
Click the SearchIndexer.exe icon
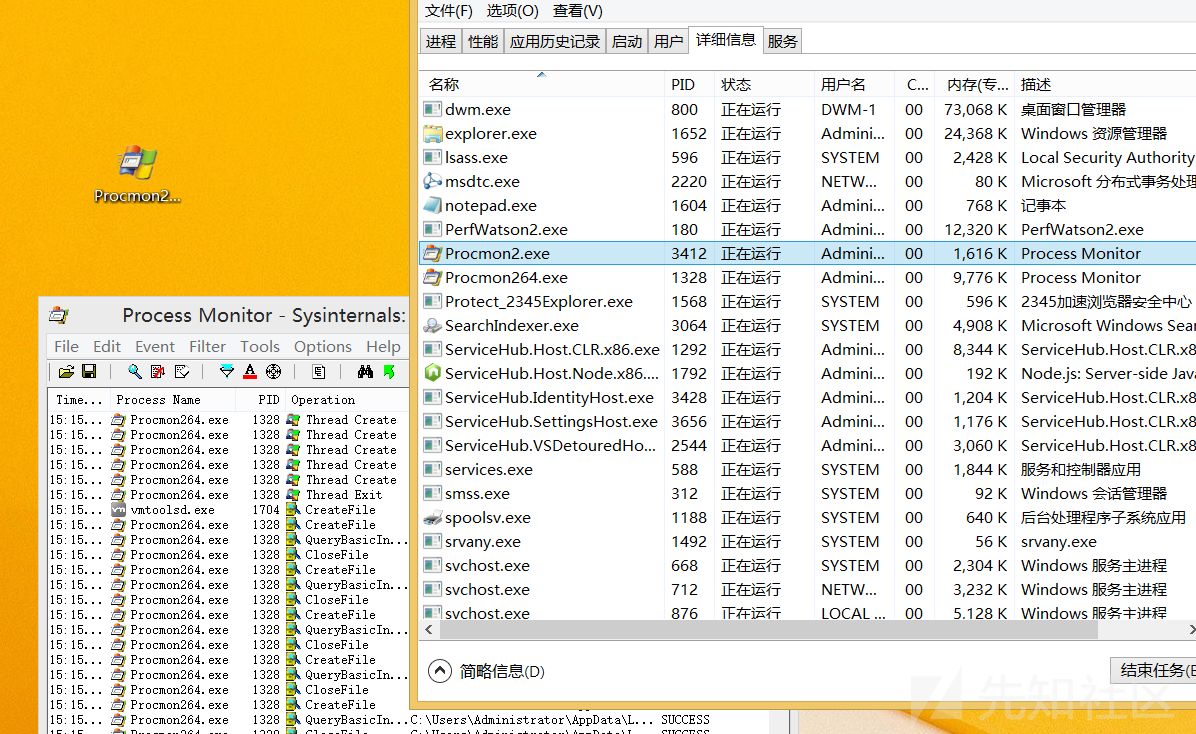432,325
